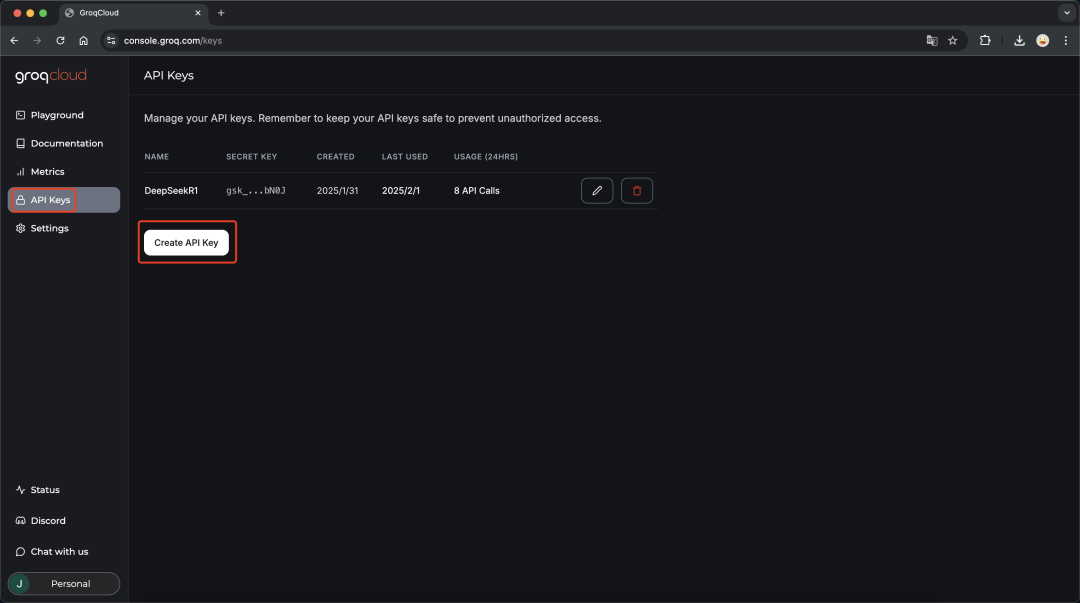Delete the DeepSeekR1 key with the trash icon
This screenshot has height=603, width=1080.
[x=636, y=191]
